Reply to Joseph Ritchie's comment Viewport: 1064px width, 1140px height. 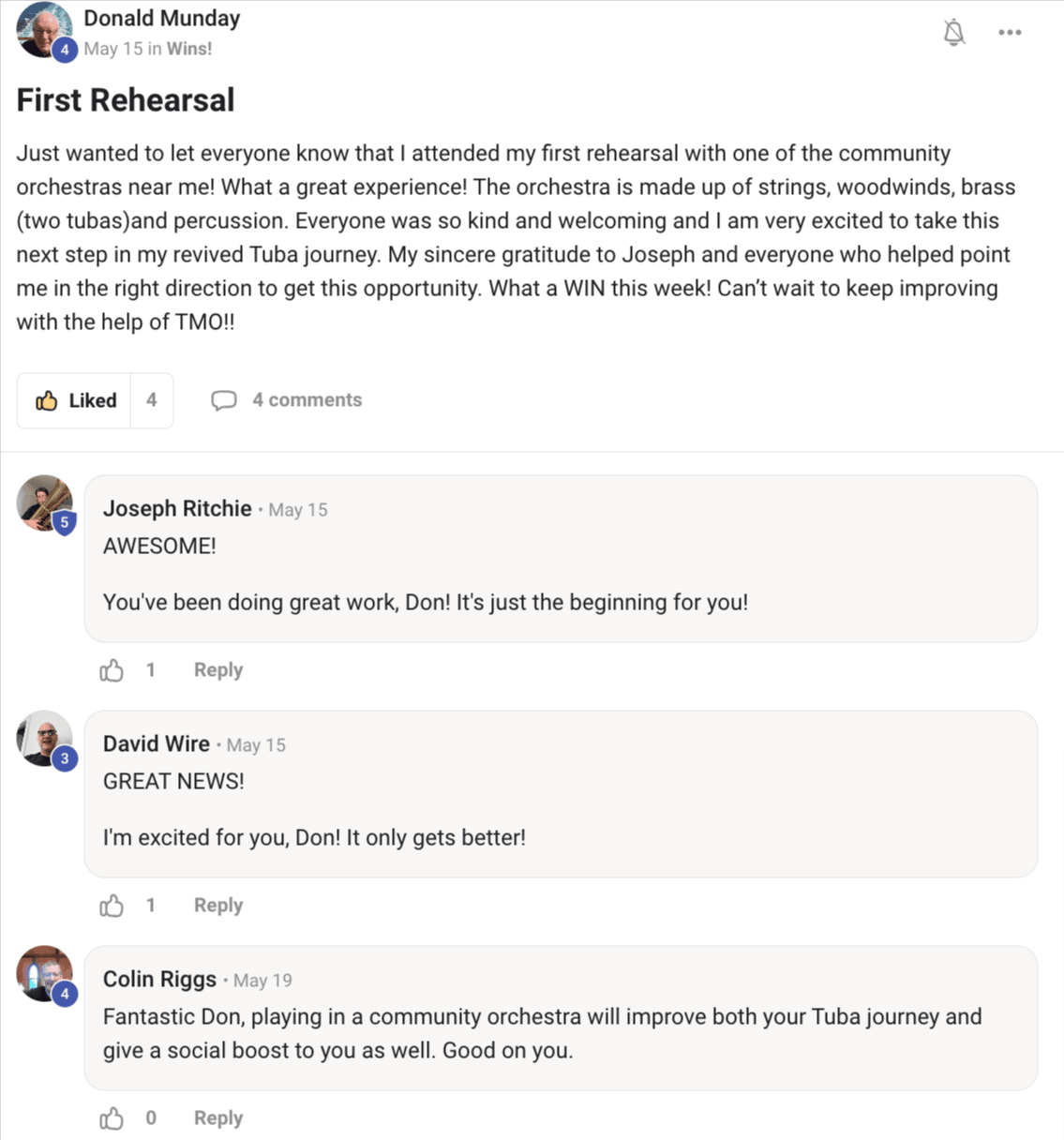pos(217,670)
